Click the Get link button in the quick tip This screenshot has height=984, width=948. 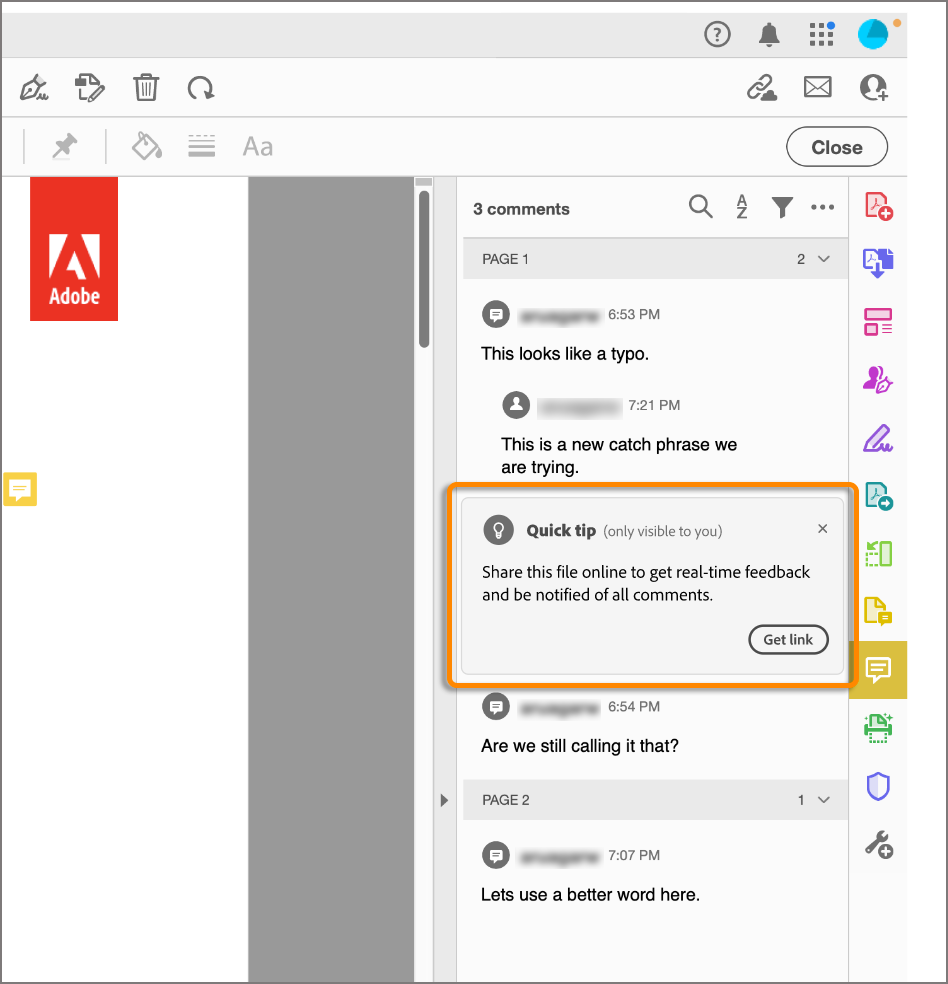coord(788,640)
